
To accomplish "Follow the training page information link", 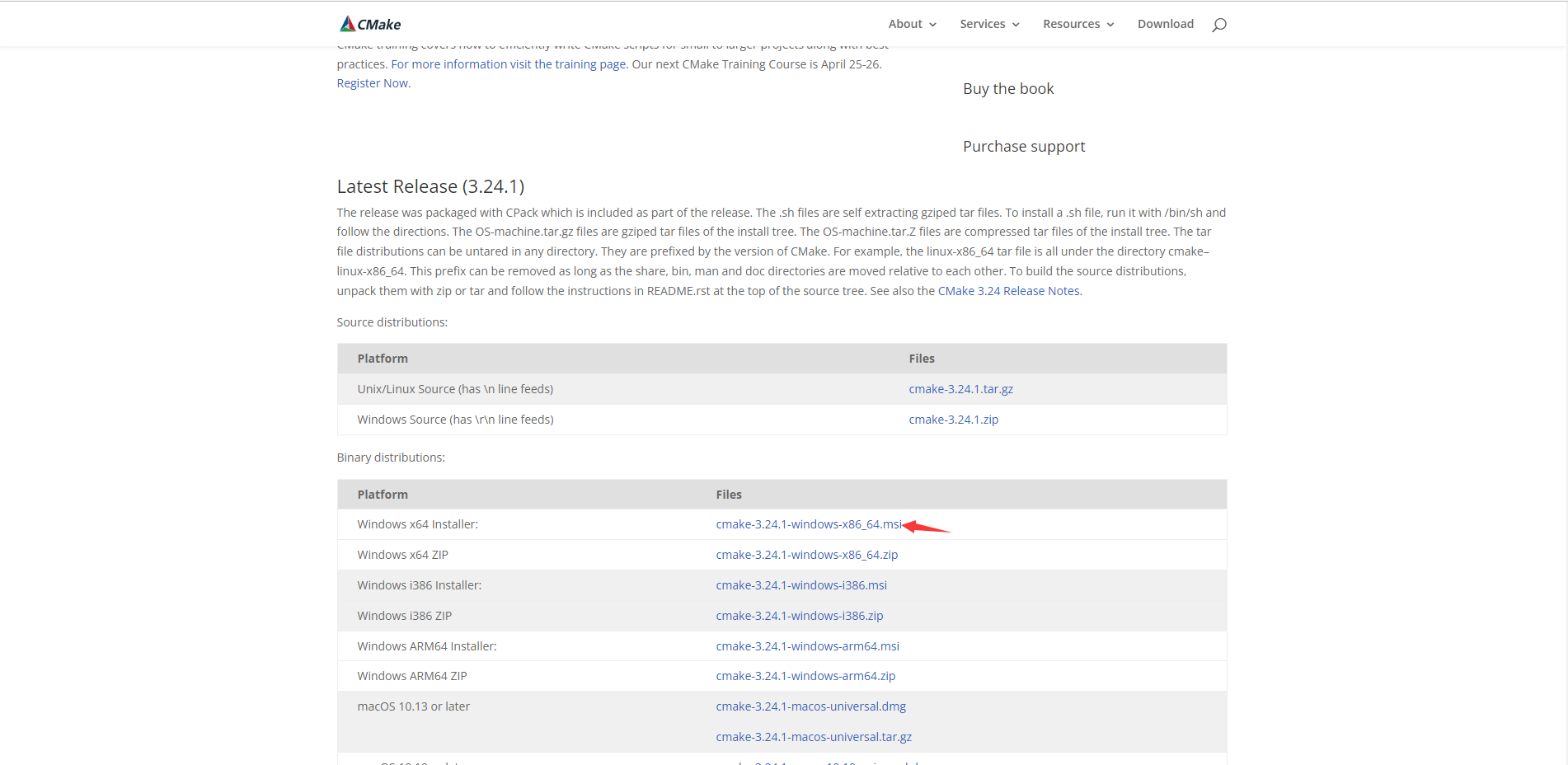I will point(509,64).
